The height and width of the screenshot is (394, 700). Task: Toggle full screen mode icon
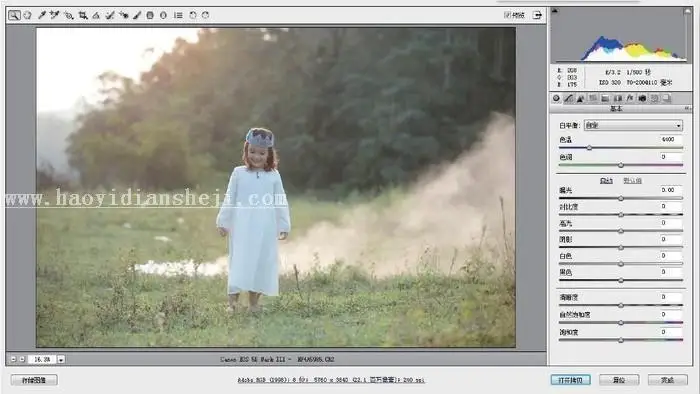pyautogui.click(x=537, y=15)
